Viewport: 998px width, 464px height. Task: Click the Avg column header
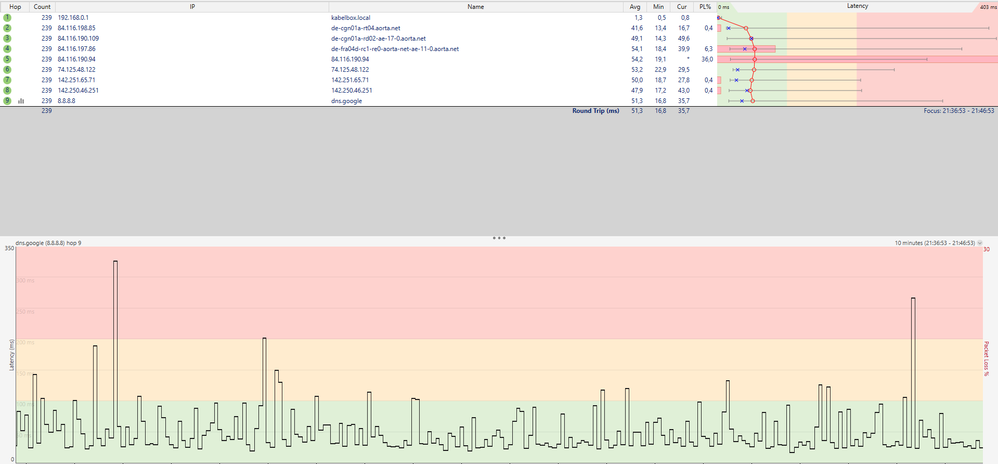[634, 6]
